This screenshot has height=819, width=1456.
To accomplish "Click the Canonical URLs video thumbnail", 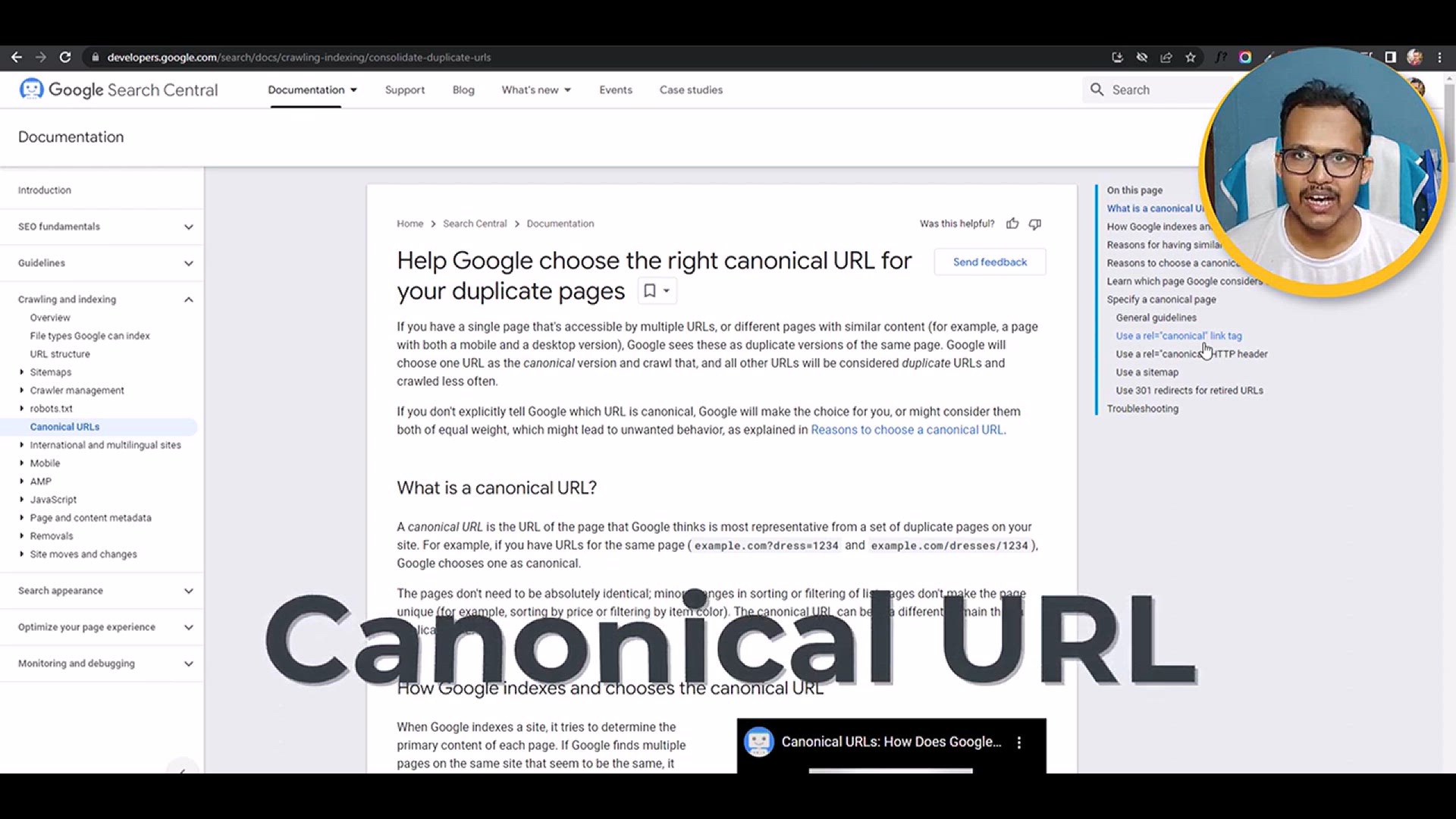I will pos(891,746).
